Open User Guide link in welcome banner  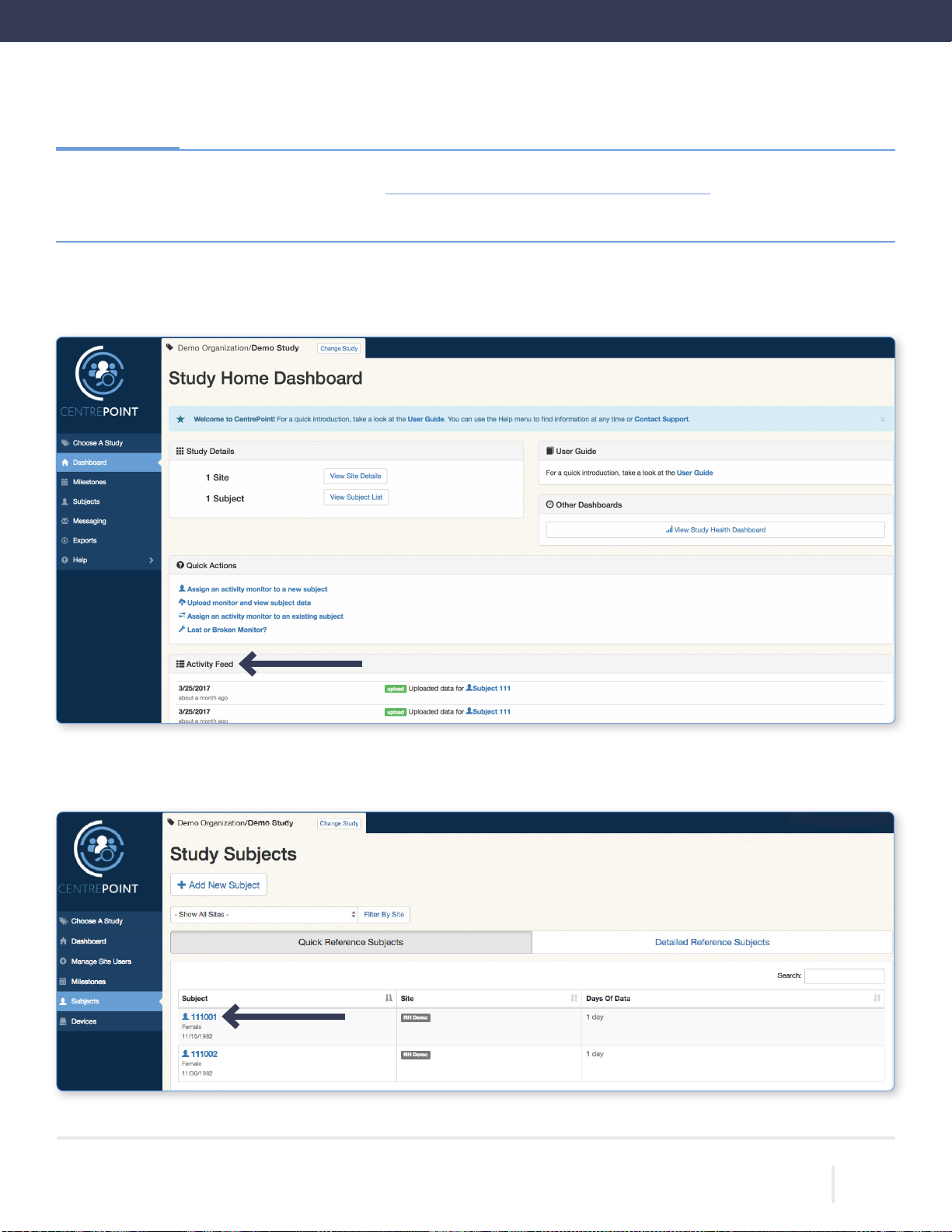[x=426, y=419]
